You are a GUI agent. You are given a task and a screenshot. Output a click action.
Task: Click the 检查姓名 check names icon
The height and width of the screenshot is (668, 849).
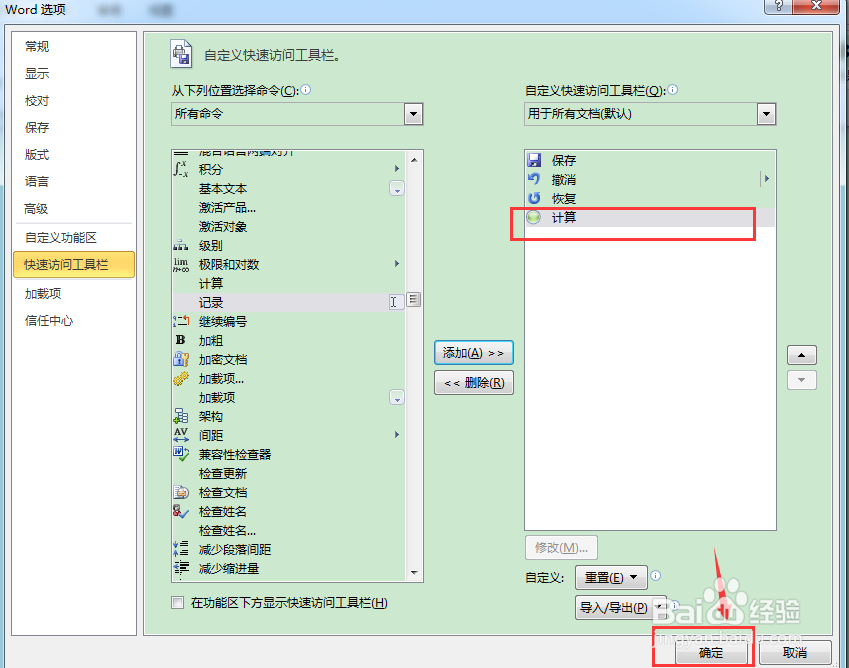180,511
